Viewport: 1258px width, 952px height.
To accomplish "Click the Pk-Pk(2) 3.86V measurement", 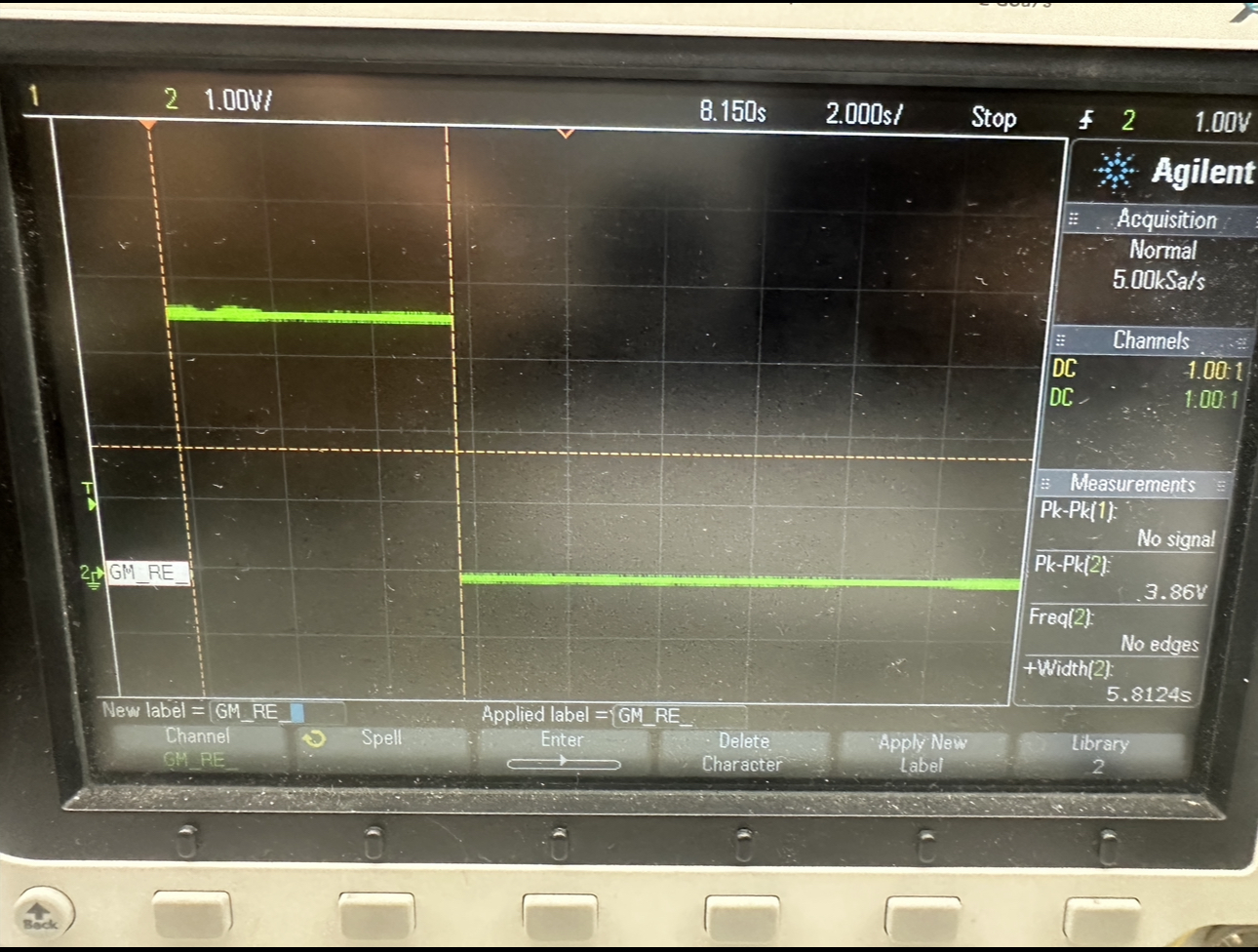I will pos(1121,578).
